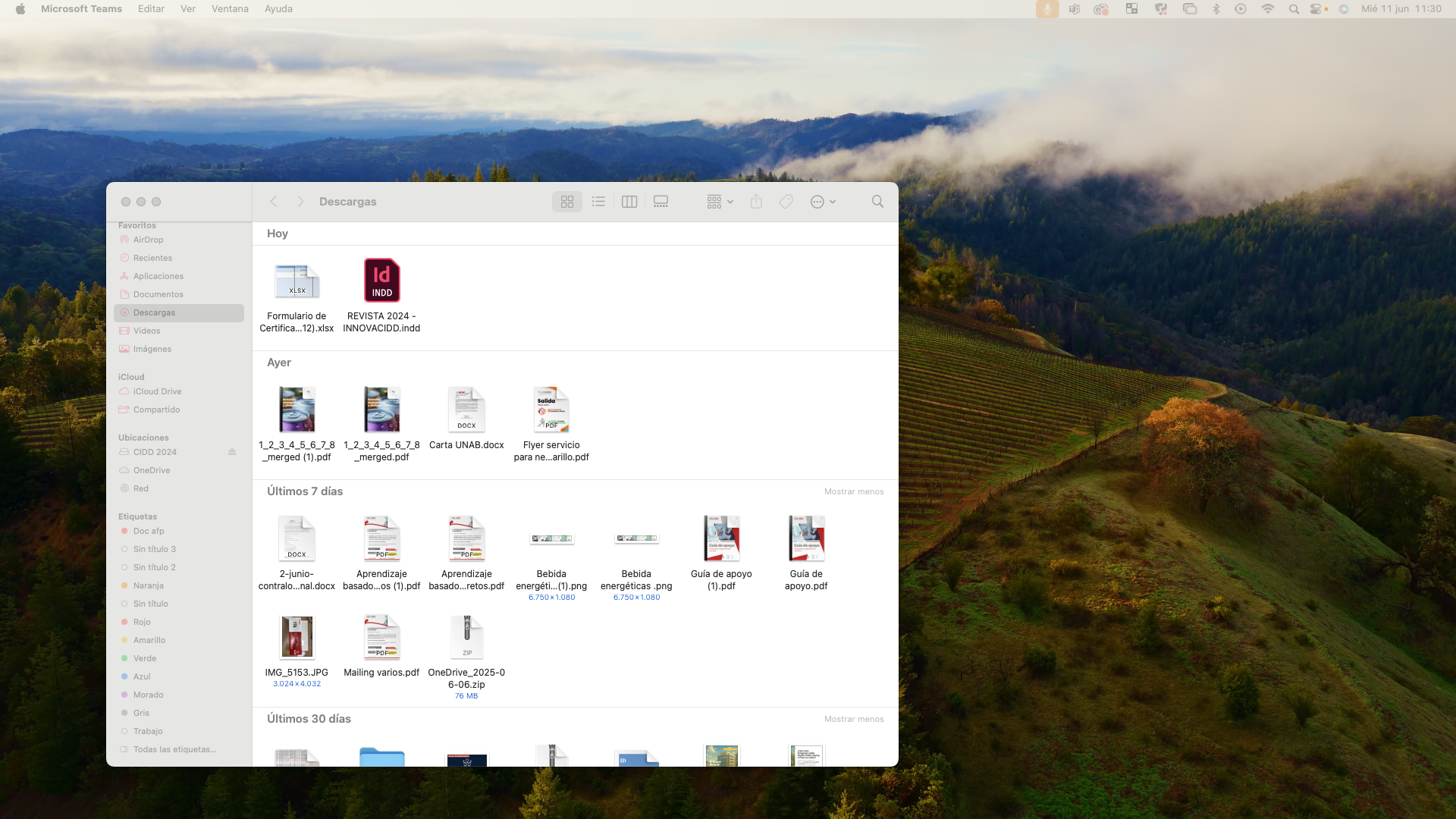The height and width of the screenshot is (819, 1456).
Task: Open Documentos in the sidebar
Action: pyautogui.click(x=179, y=294)
